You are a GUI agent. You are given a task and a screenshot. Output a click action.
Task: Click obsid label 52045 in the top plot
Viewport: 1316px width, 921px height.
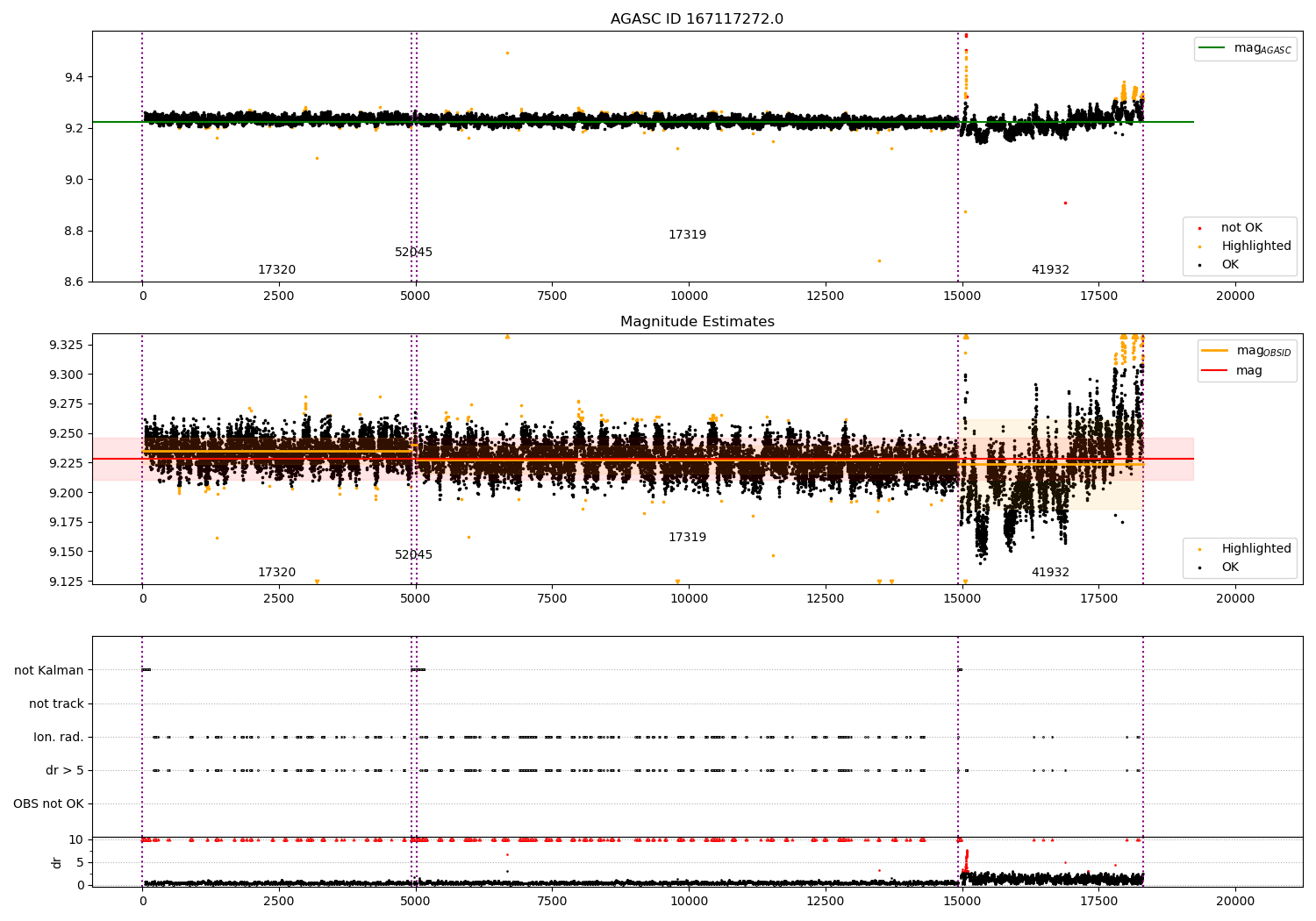pyautogui.click(x=413, y=253)
